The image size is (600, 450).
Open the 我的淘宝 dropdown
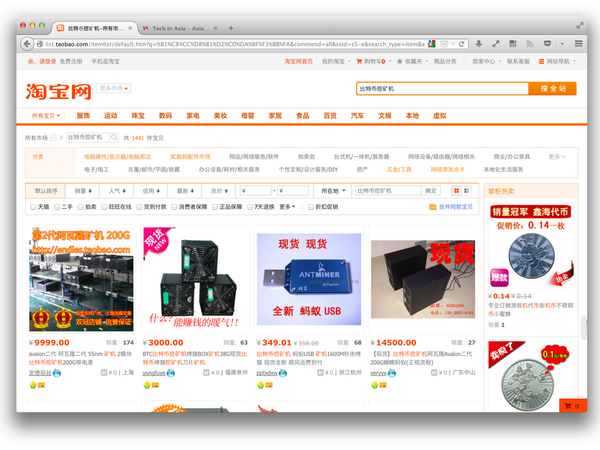point(336,61)
